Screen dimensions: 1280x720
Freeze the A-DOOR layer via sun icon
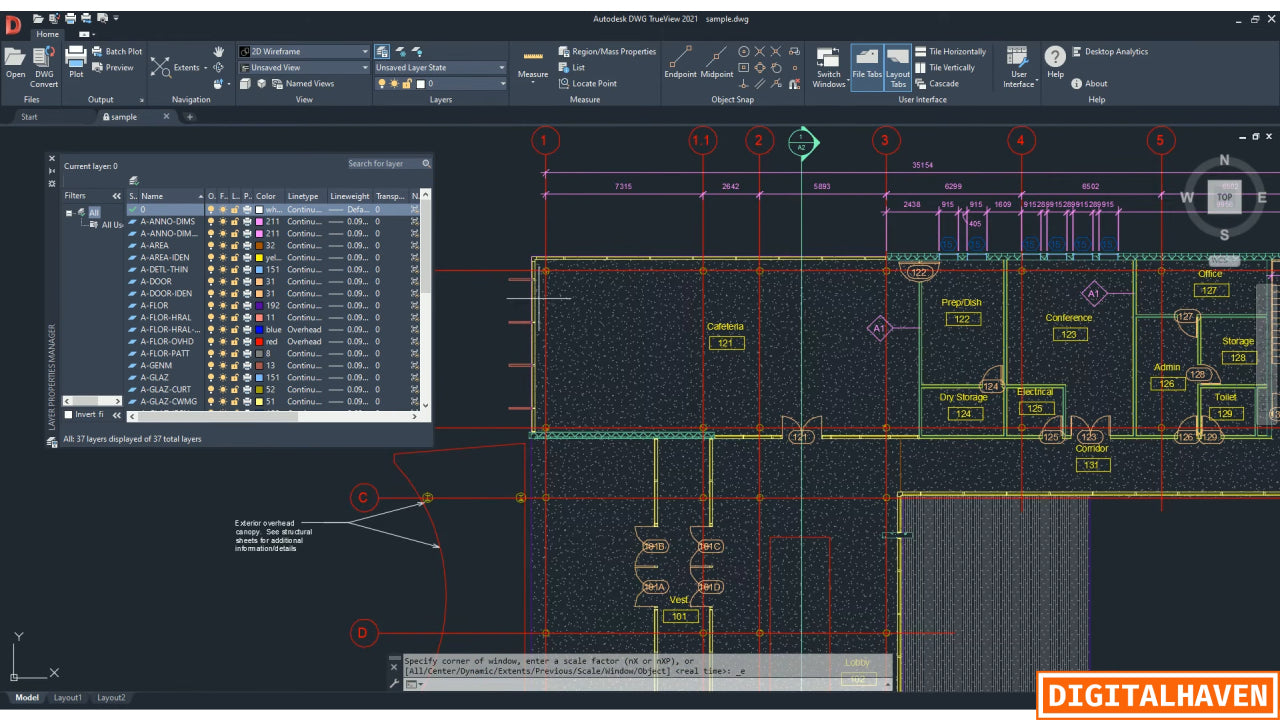(x=223, y=281)
